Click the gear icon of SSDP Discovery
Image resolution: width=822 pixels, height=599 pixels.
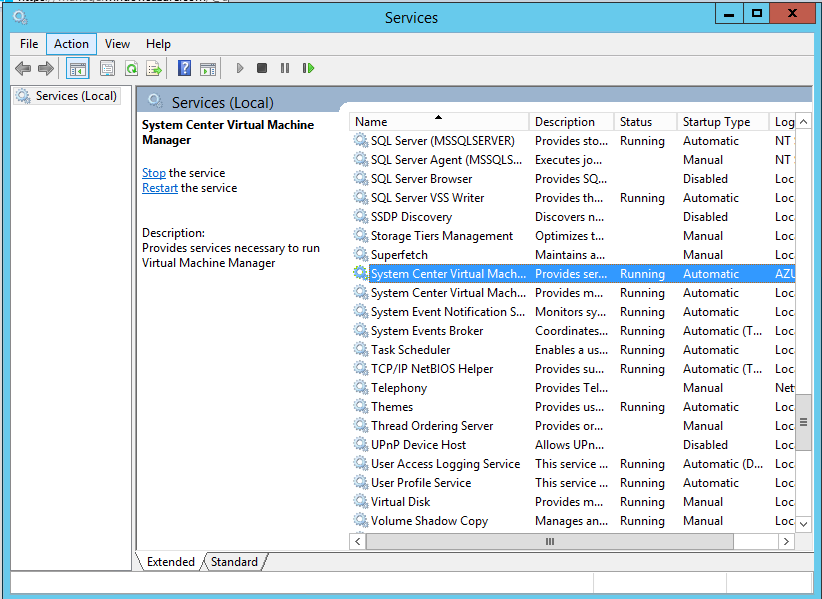click(361, 216)
